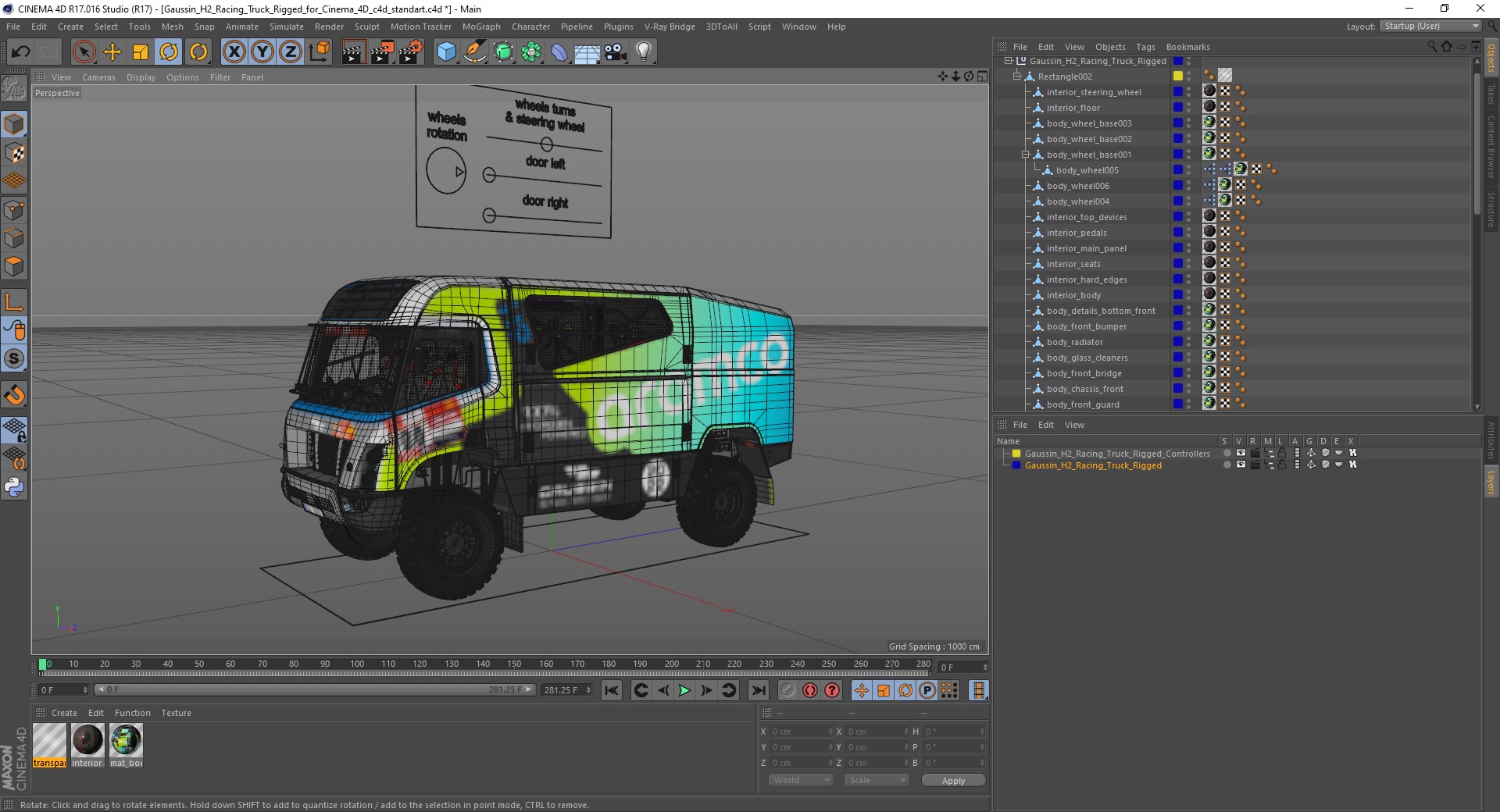
Task: Click the Subdivision Surface generator icon
Action: [504, 52]
